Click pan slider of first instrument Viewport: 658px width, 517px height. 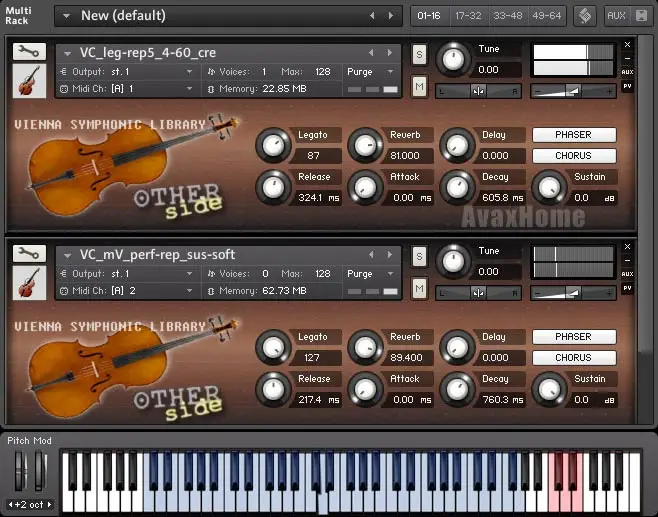point(478,91)
